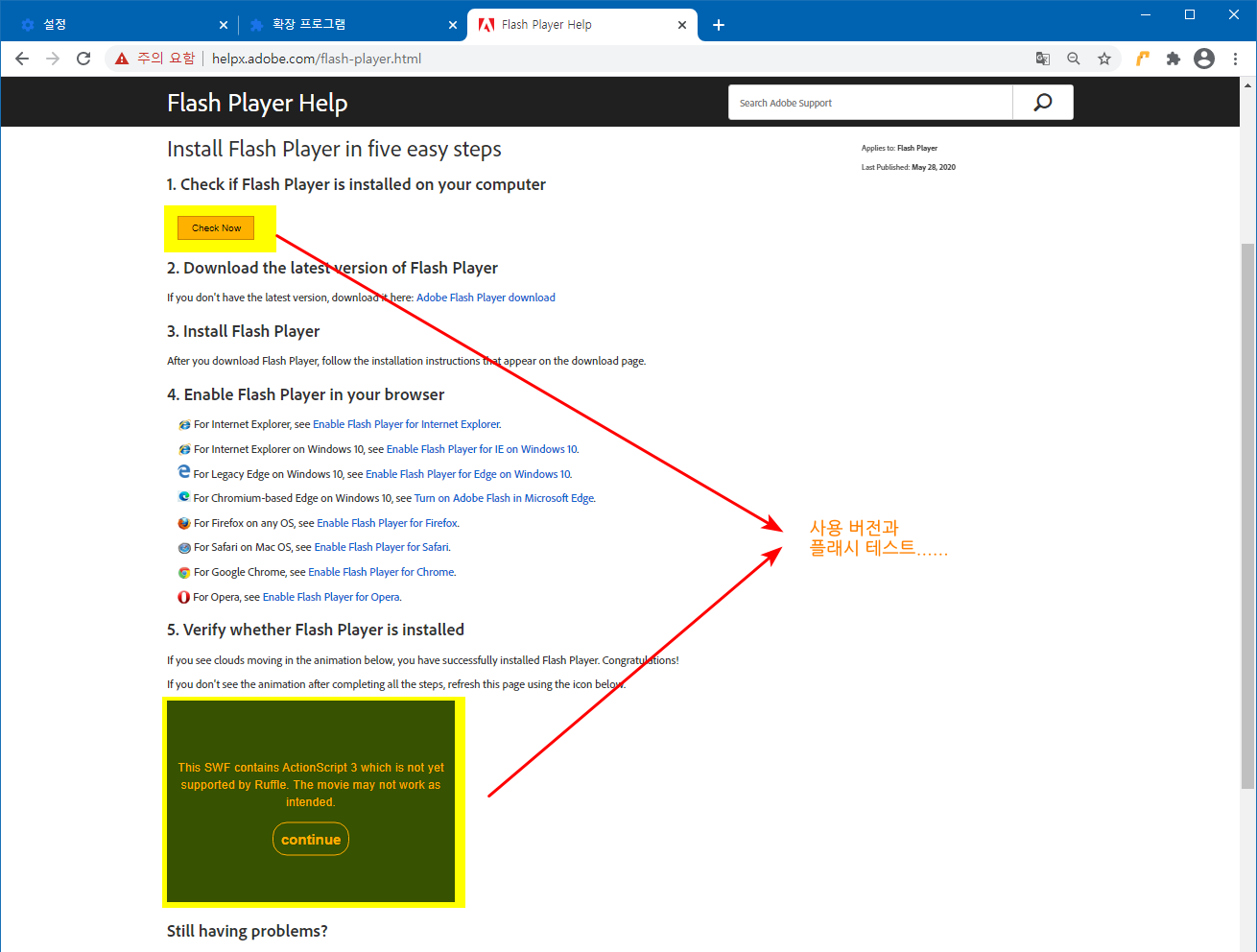The image size is (1257, 952).
Task: Click the address bar URL helpx.adobe.com
Action: pyautogui.click(x=317, y=59)
